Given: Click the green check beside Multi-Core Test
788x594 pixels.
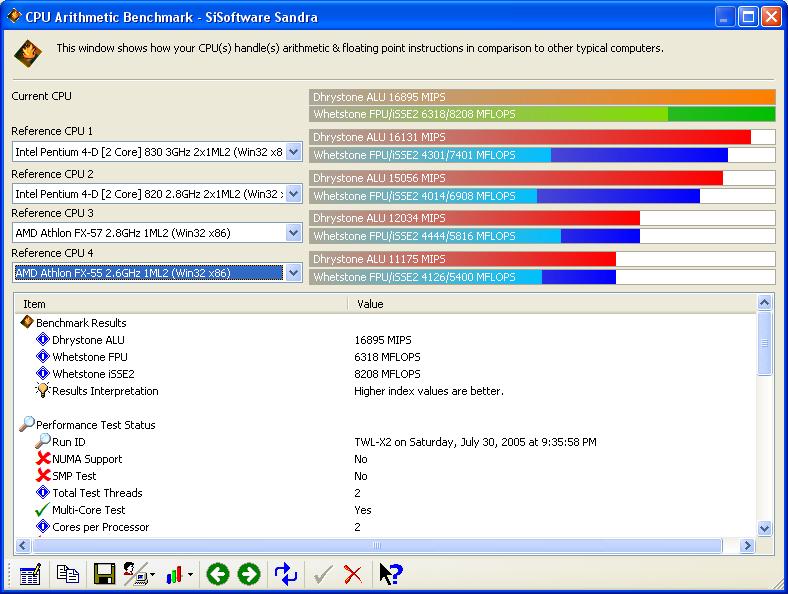Looking at the screenshot, I should pyautogui.click(x=43, y=510).
